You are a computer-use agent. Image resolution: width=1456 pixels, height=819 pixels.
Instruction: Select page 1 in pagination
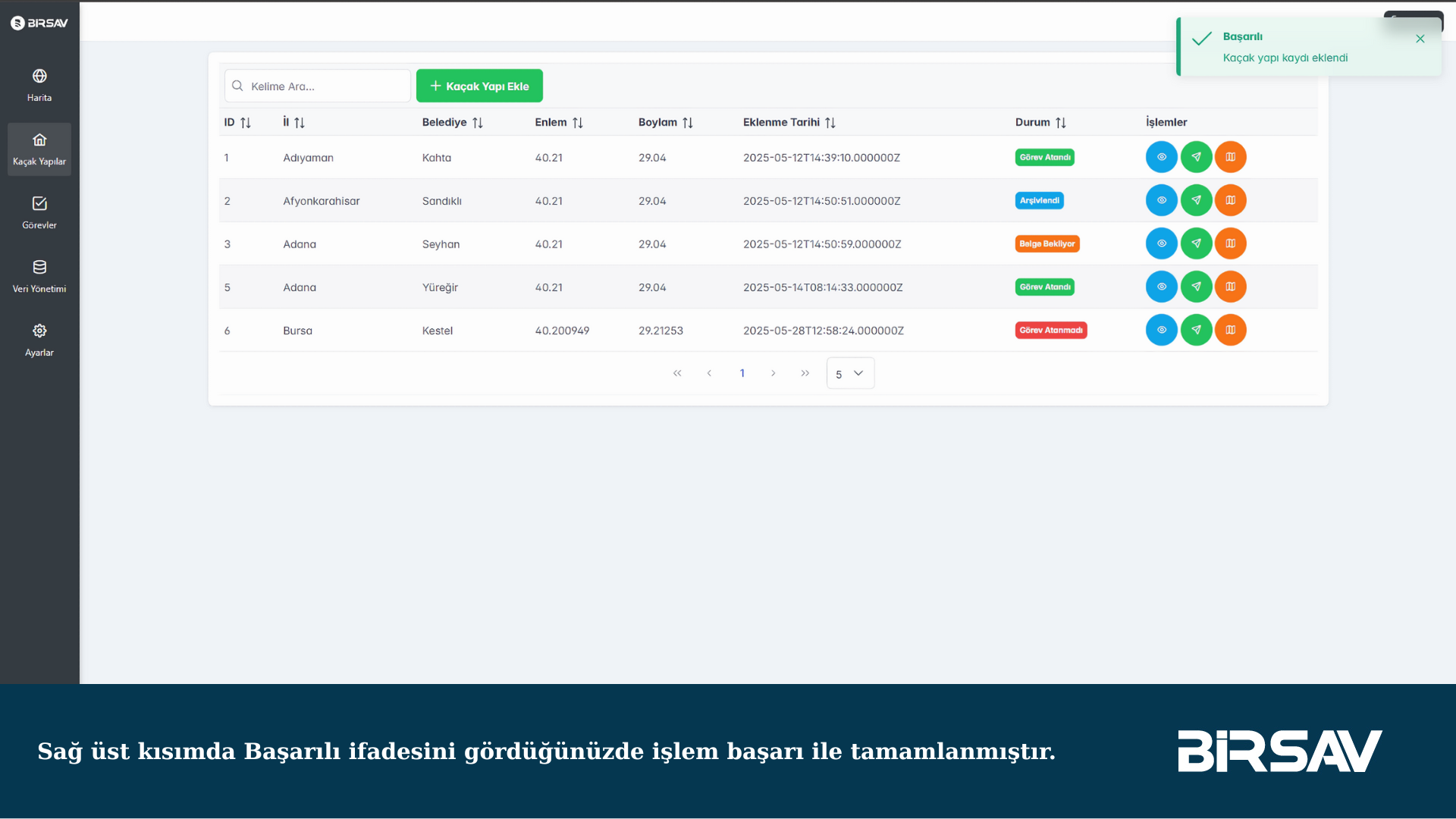742,373
